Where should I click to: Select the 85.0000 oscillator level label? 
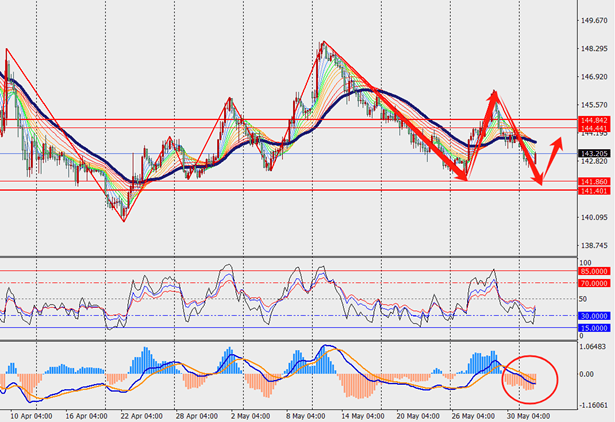click(594, 269)
